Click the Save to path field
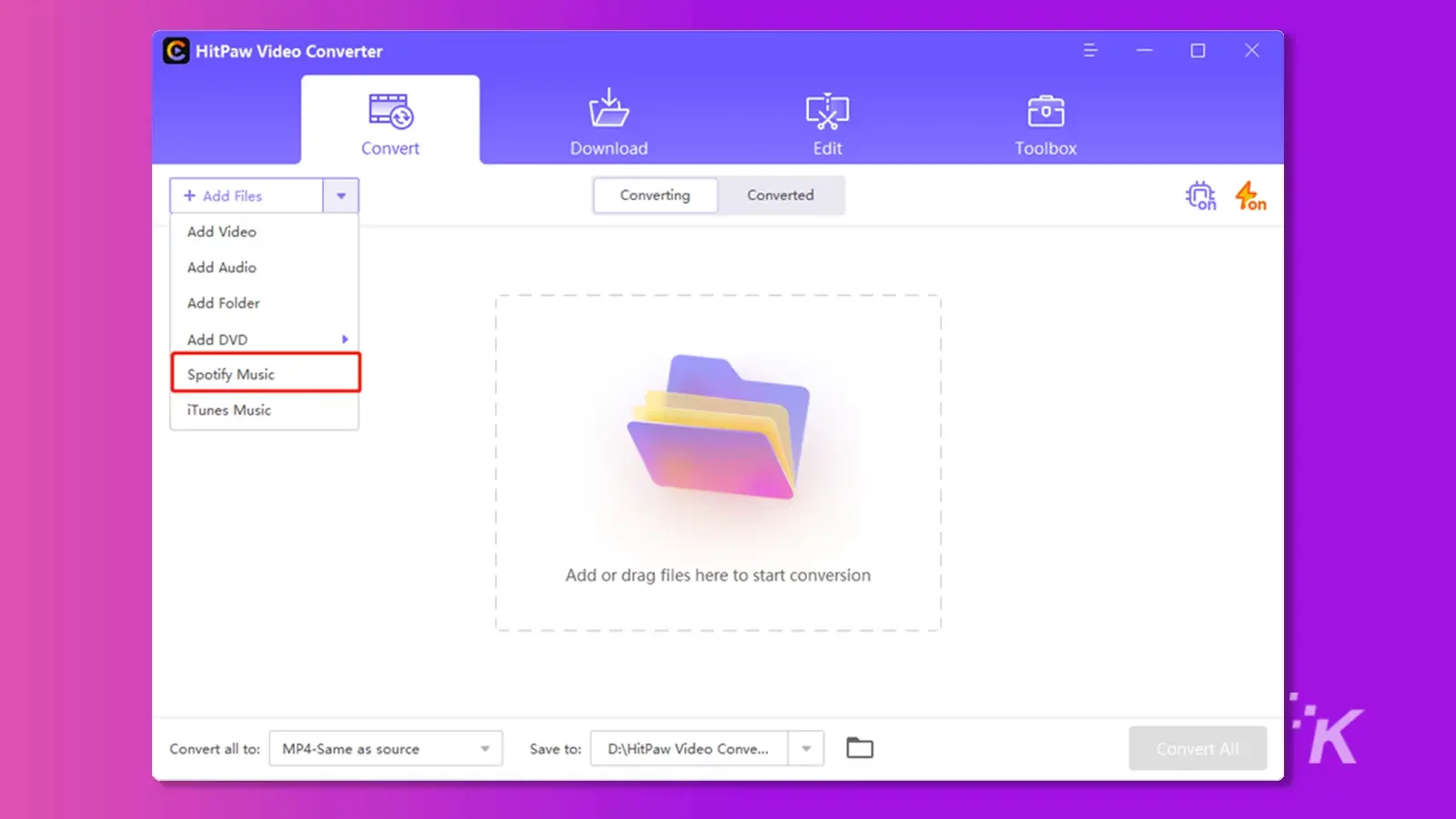1456x819 pixels. [689, 749]
